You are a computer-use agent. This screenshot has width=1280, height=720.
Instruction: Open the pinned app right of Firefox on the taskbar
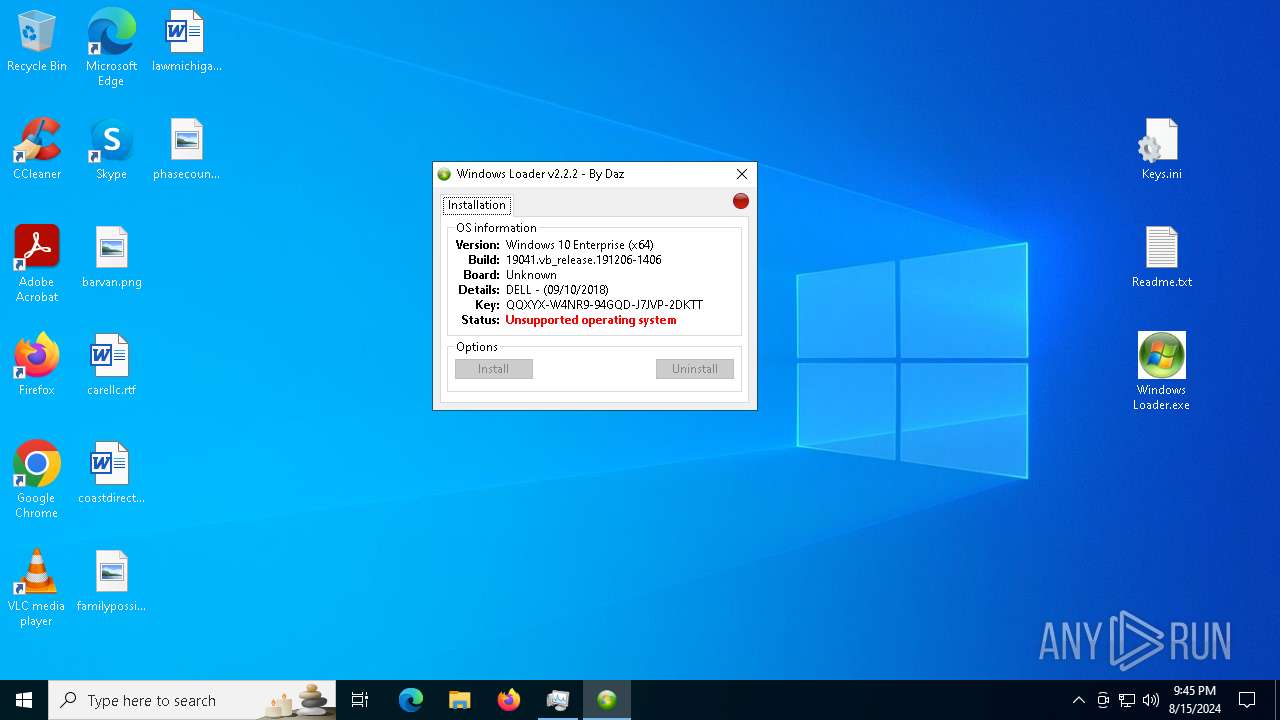pos(558,700)
